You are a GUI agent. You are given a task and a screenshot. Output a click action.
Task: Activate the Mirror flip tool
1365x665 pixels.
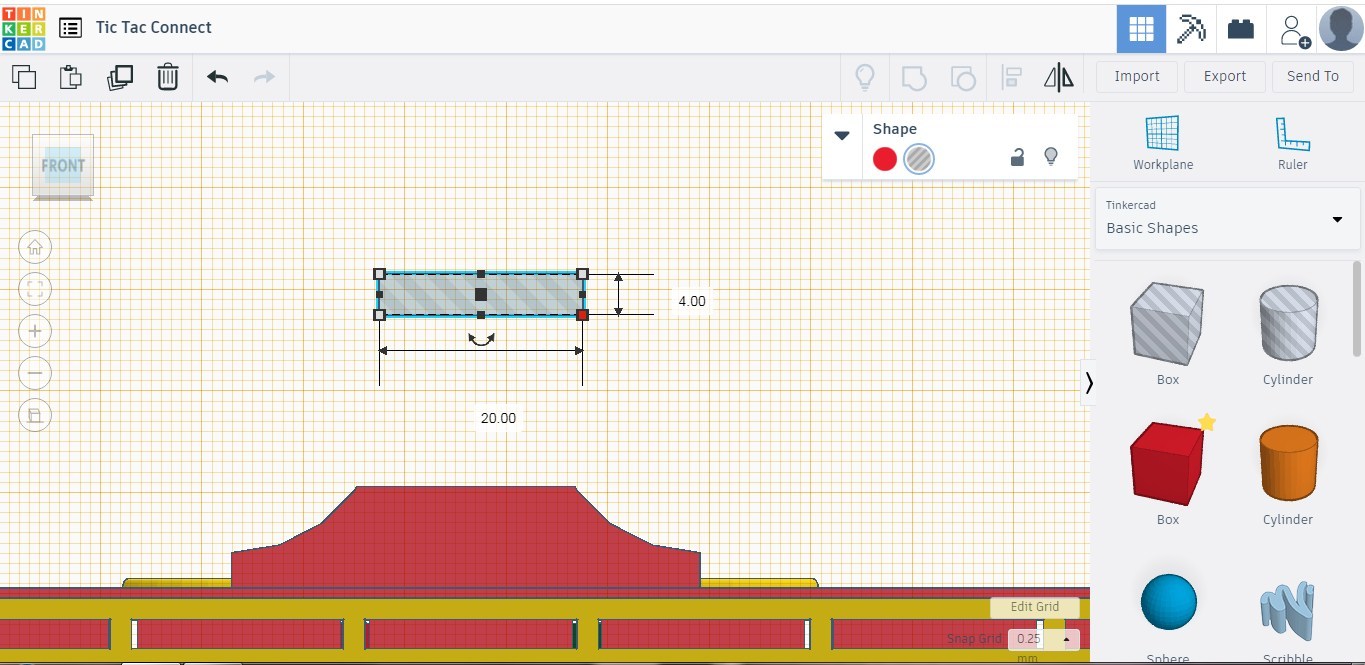[1059, 77]
